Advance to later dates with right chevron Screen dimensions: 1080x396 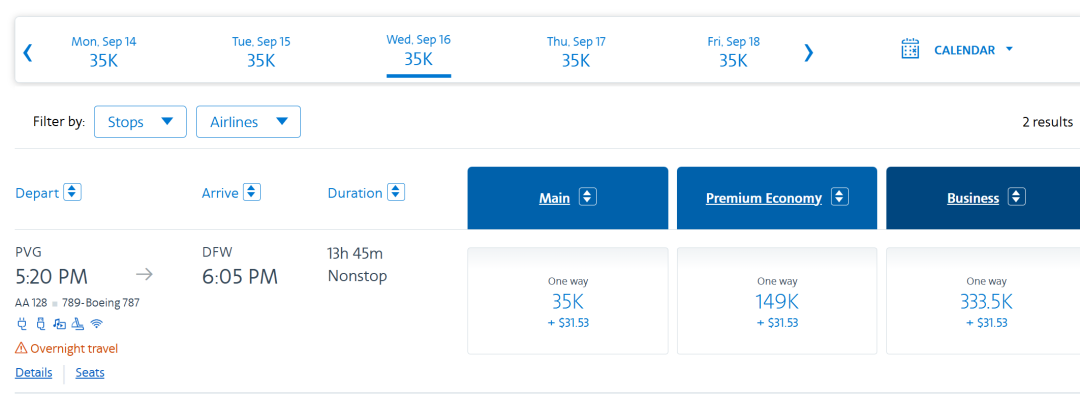click(x=809, y=52)
